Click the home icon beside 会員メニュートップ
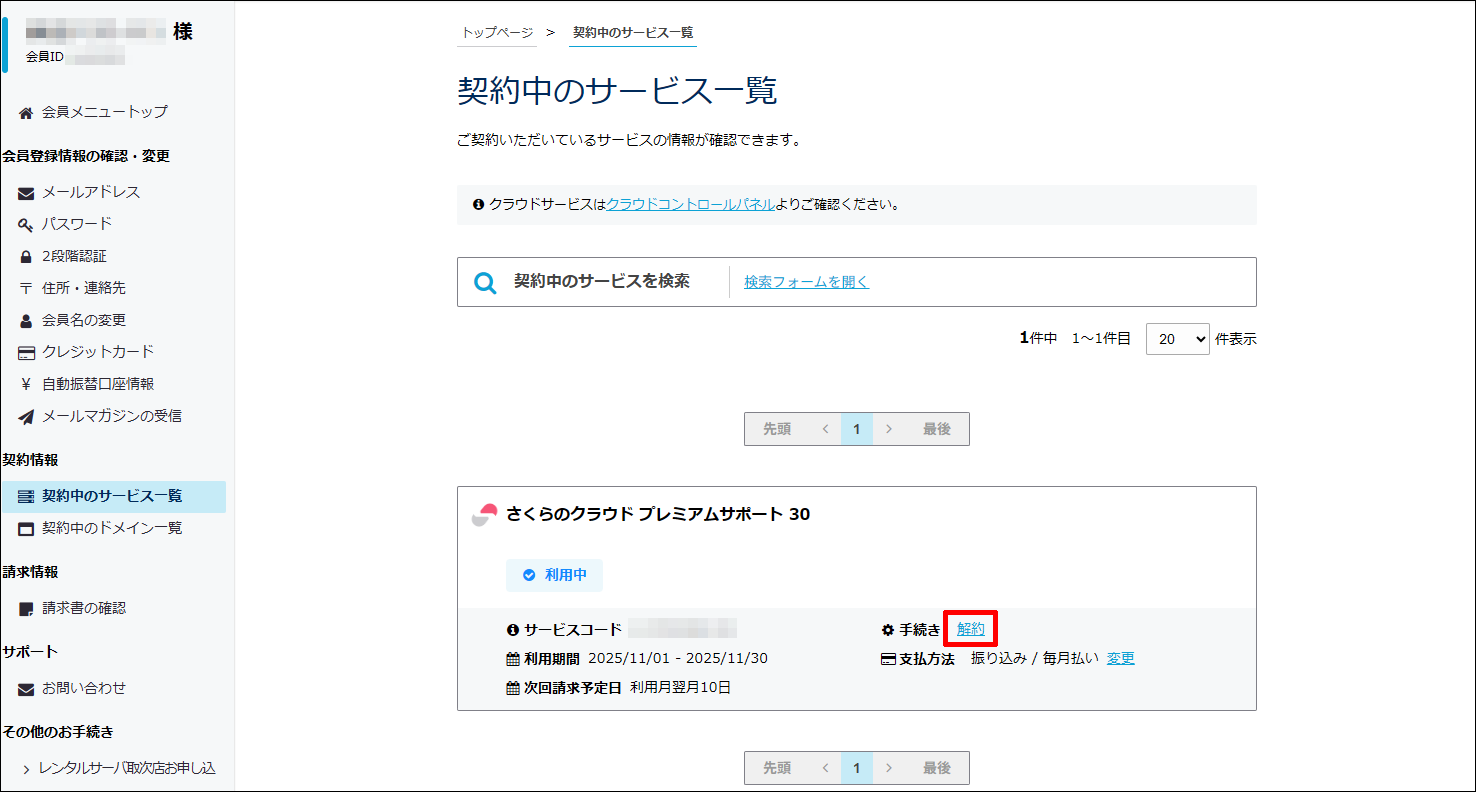1476x792 pixels. tap(26, 112)
